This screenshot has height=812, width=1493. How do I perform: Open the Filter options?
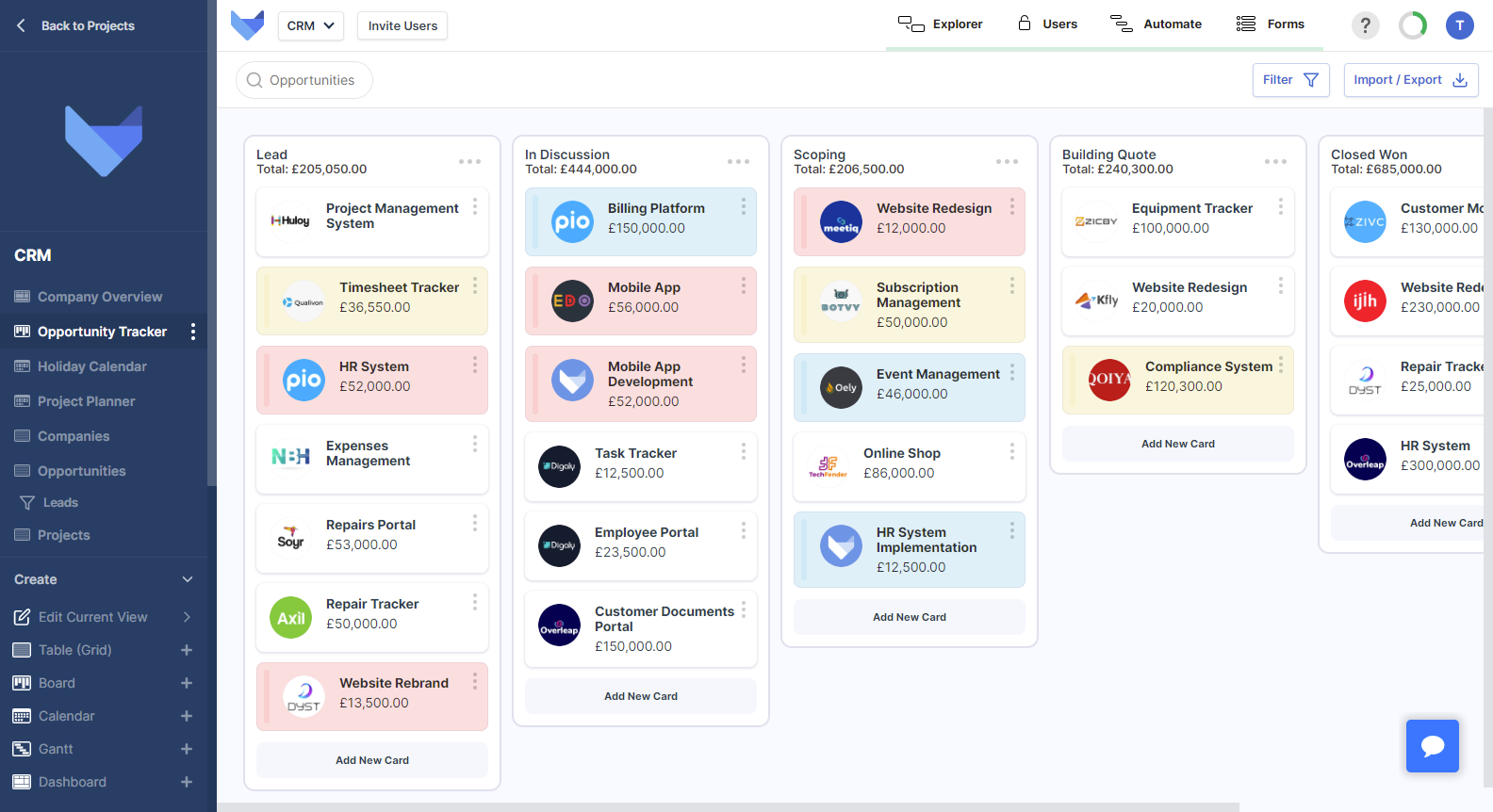pos(1290,80)
